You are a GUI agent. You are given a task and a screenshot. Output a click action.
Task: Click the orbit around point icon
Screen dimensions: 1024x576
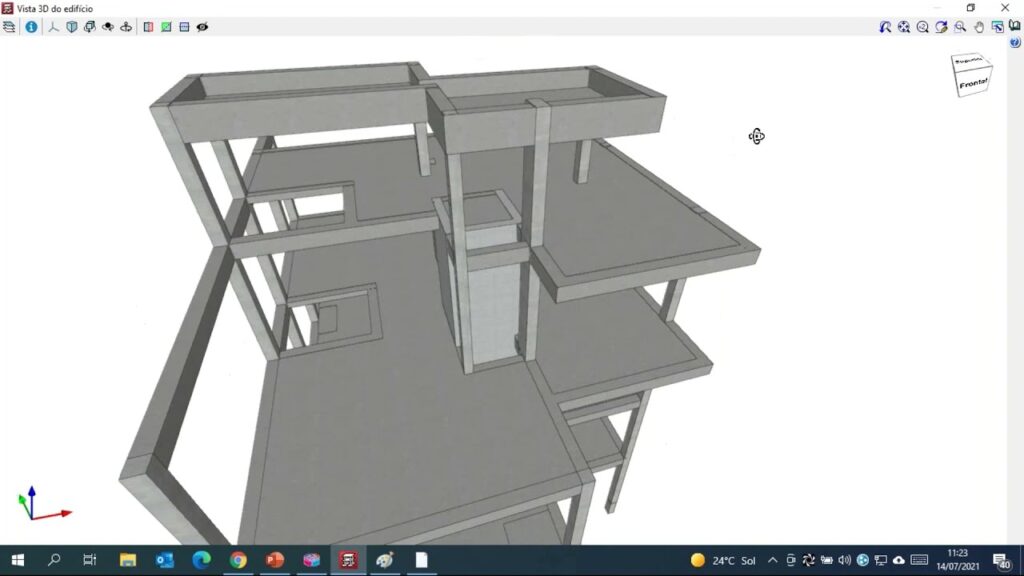pyautogui.click(x=126, y=27)
